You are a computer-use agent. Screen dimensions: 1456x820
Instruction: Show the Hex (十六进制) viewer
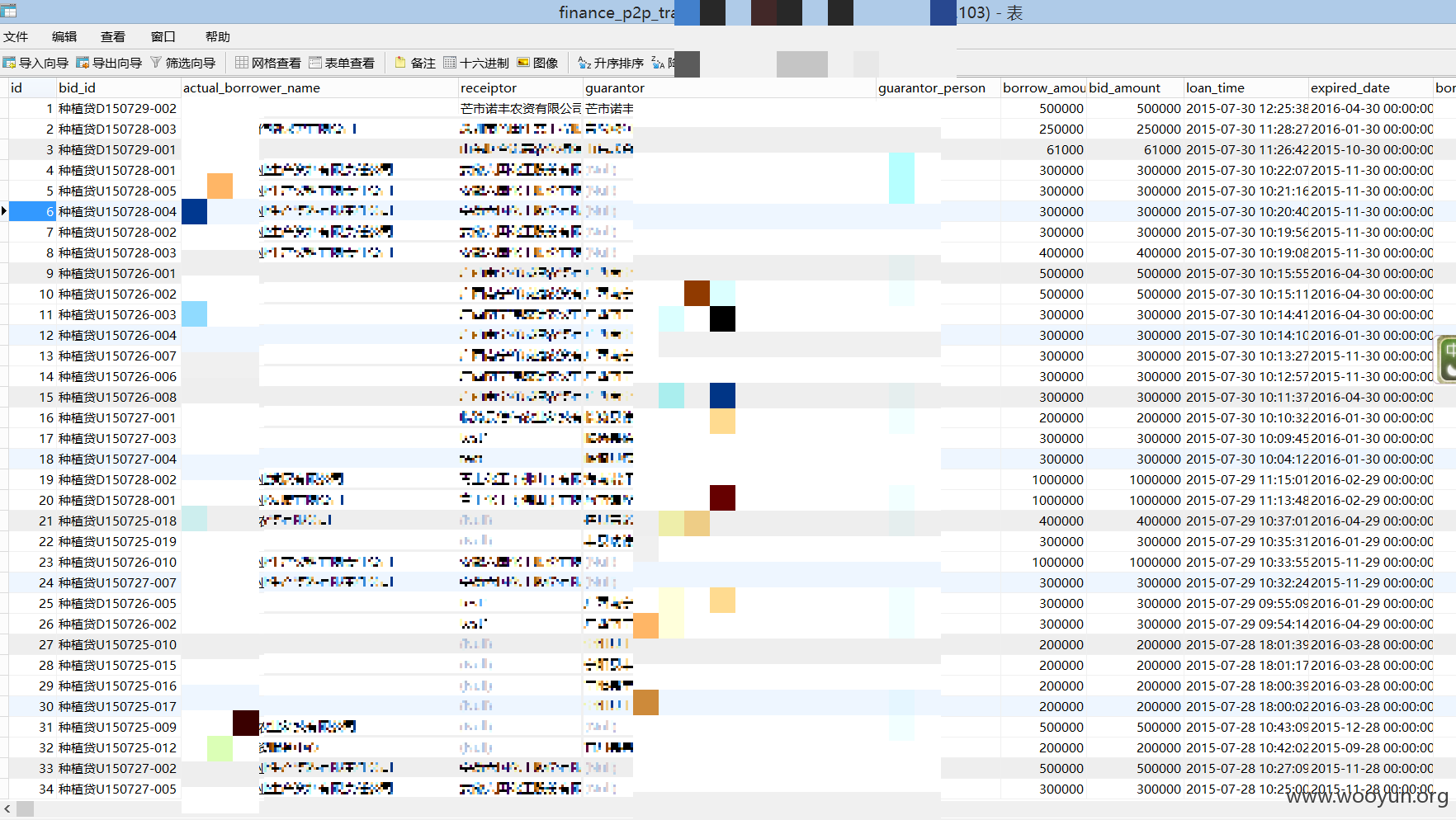[476, 64]
